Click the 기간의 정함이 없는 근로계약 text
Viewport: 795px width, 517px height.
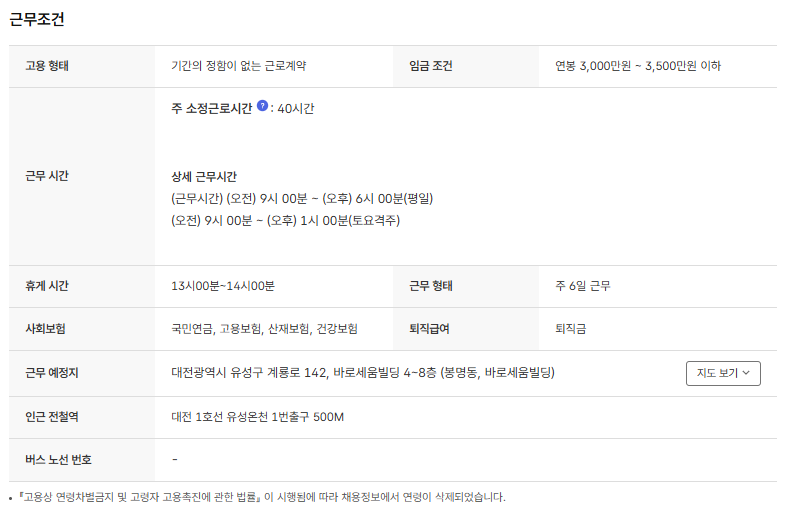click(x=238, y=66)
